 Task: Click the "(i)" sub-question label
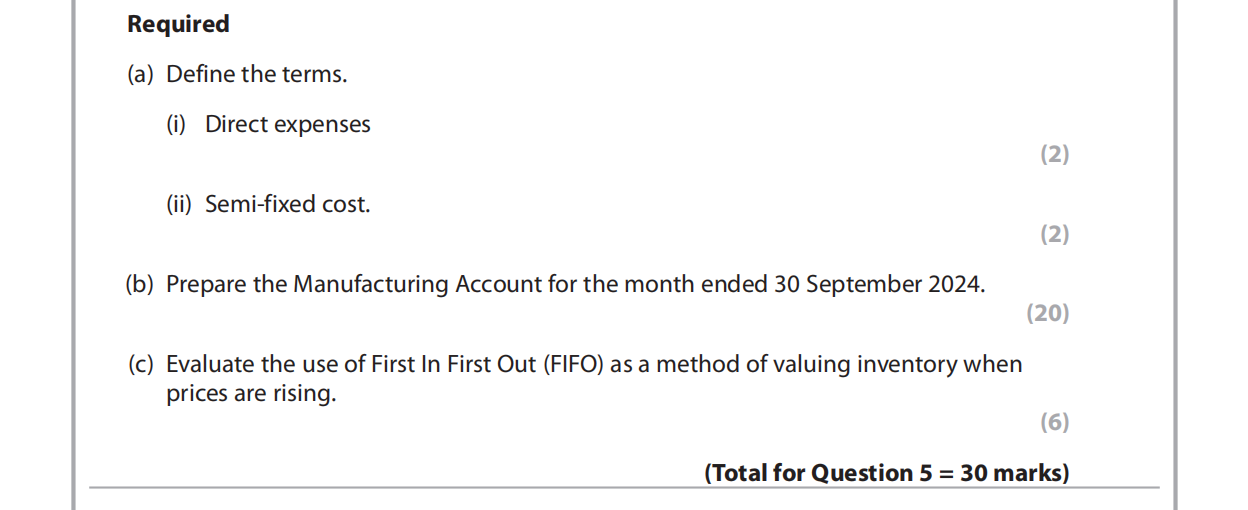tap(176, 124)
